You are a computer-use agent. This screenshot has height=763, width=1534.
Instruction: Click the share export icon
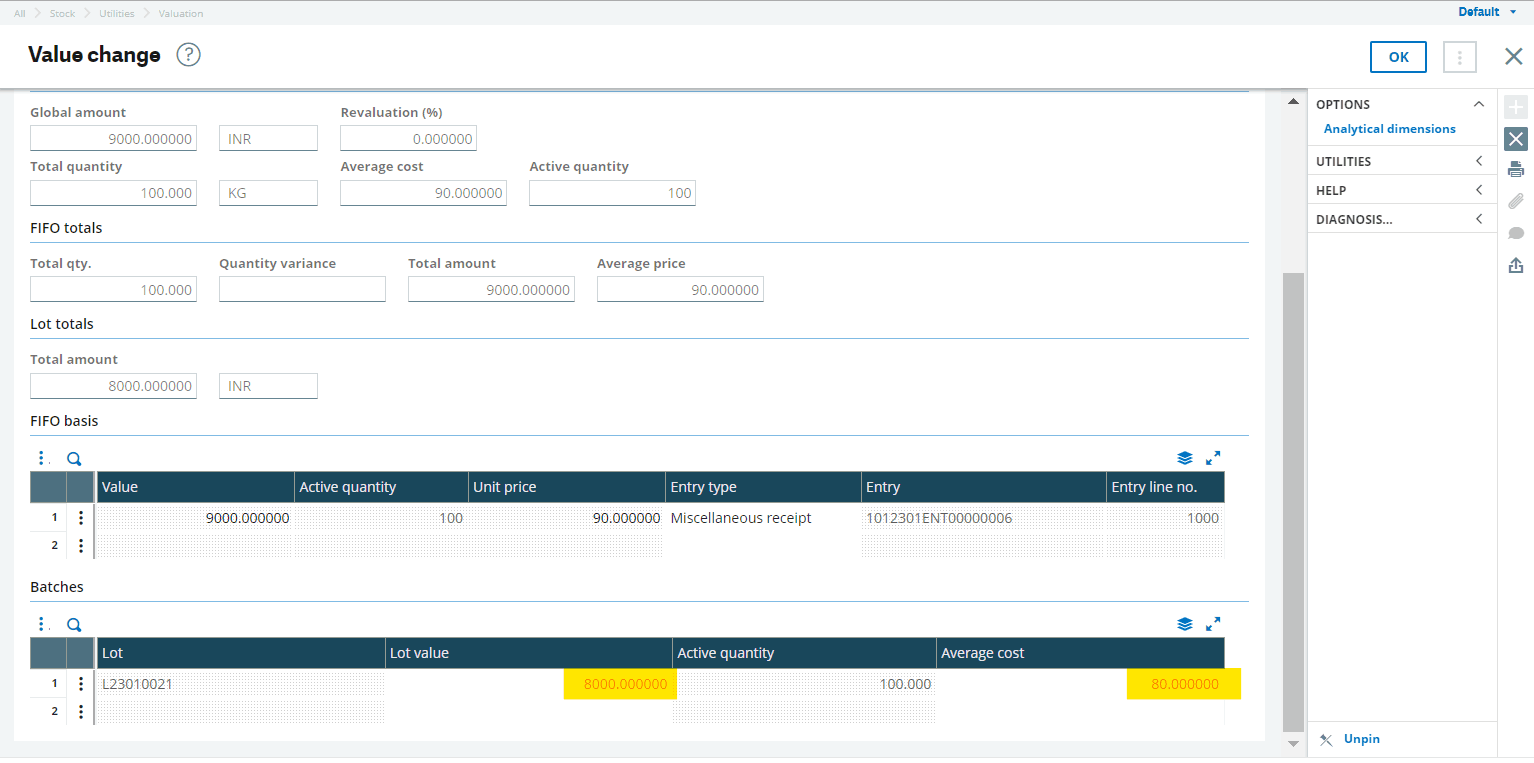(x=1516, y=265)
